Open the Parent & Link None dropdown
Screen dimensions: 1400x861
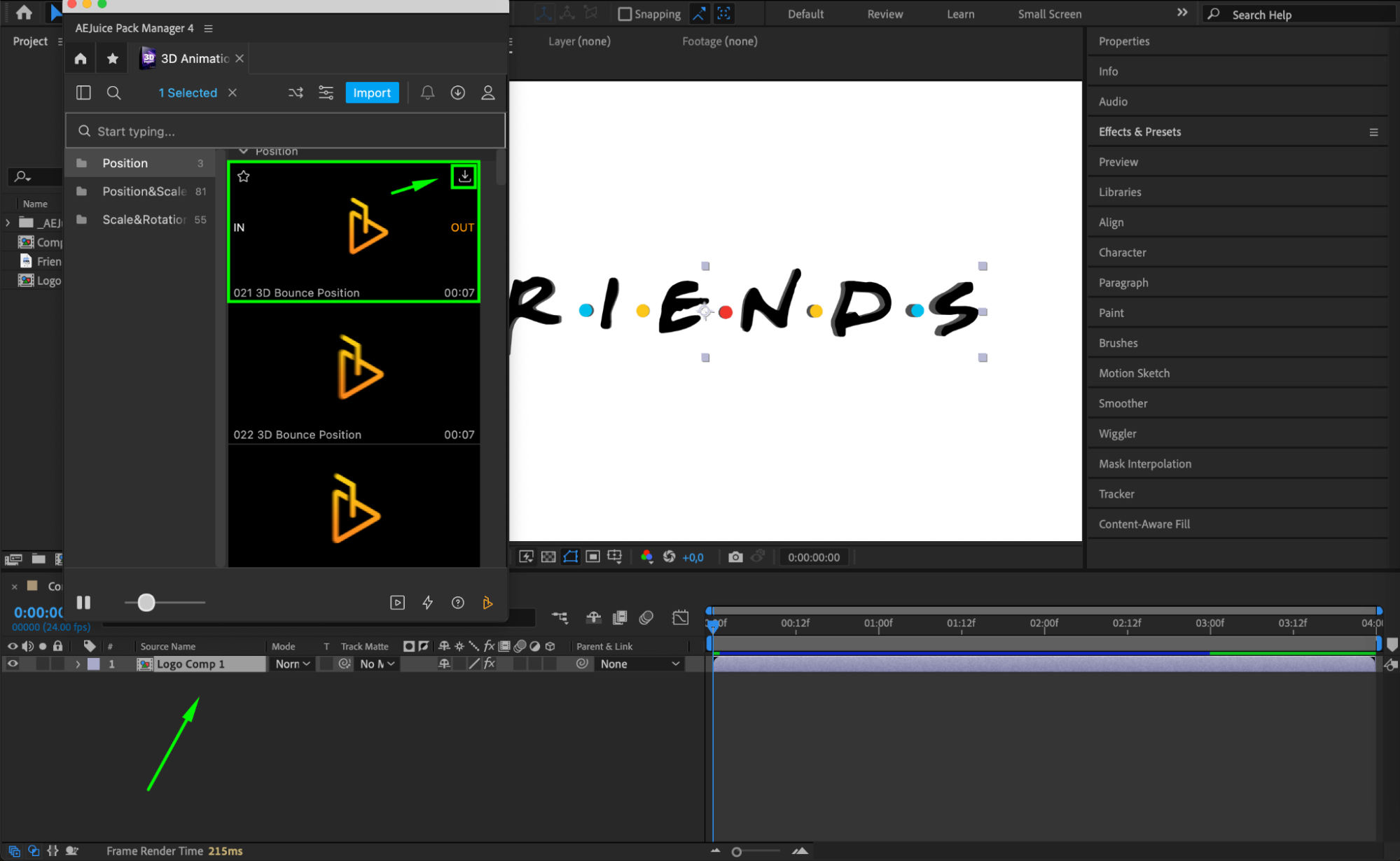point(639,664)
